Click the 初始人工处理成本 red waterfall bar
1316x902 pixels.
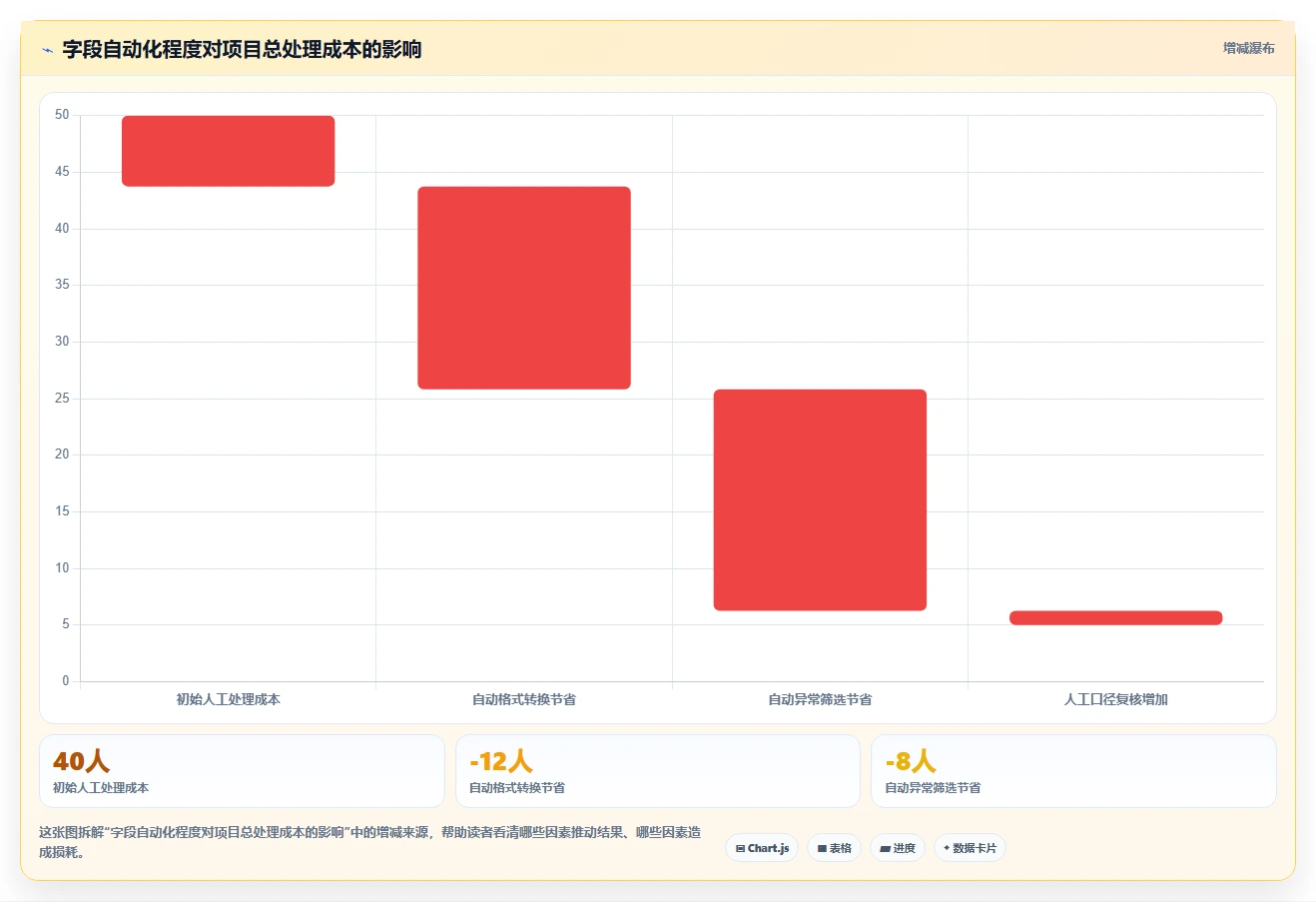(228, 151)
